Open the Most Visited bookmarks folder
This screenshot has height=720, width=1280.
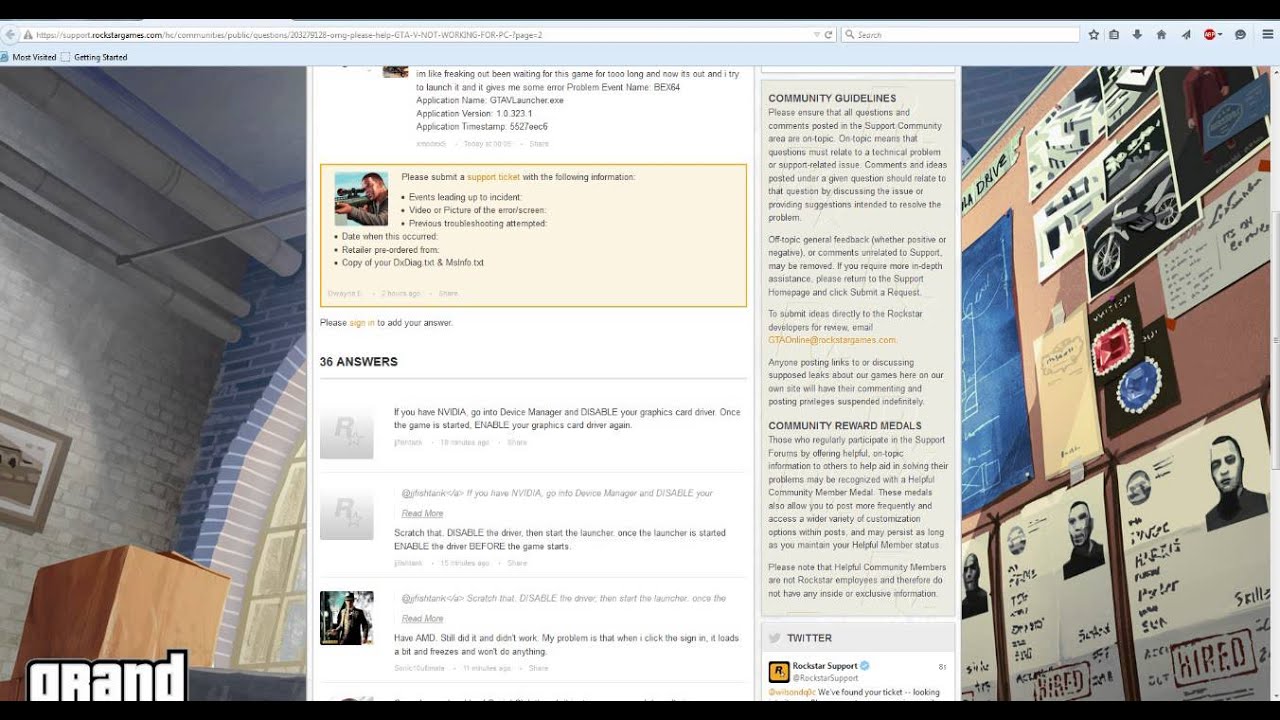(29, 57)
